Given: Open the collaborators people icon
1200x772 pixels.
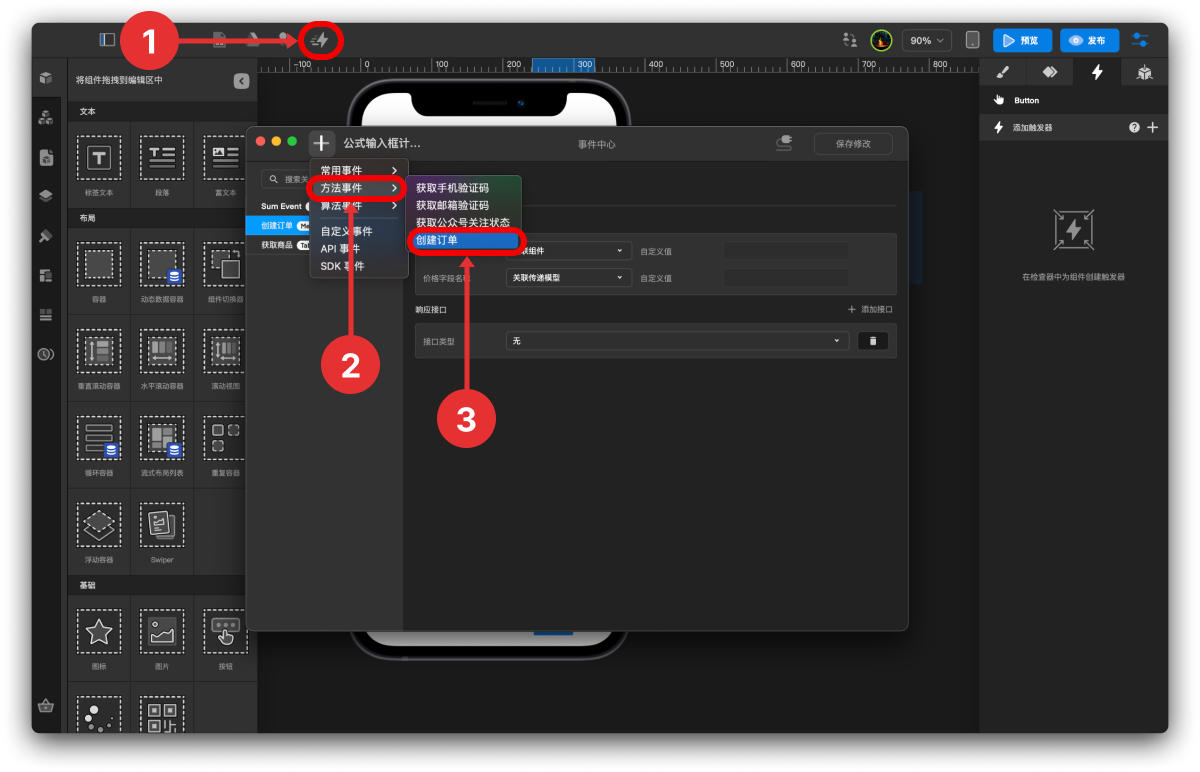Looking at the screenshot, I should pos(850,40).
